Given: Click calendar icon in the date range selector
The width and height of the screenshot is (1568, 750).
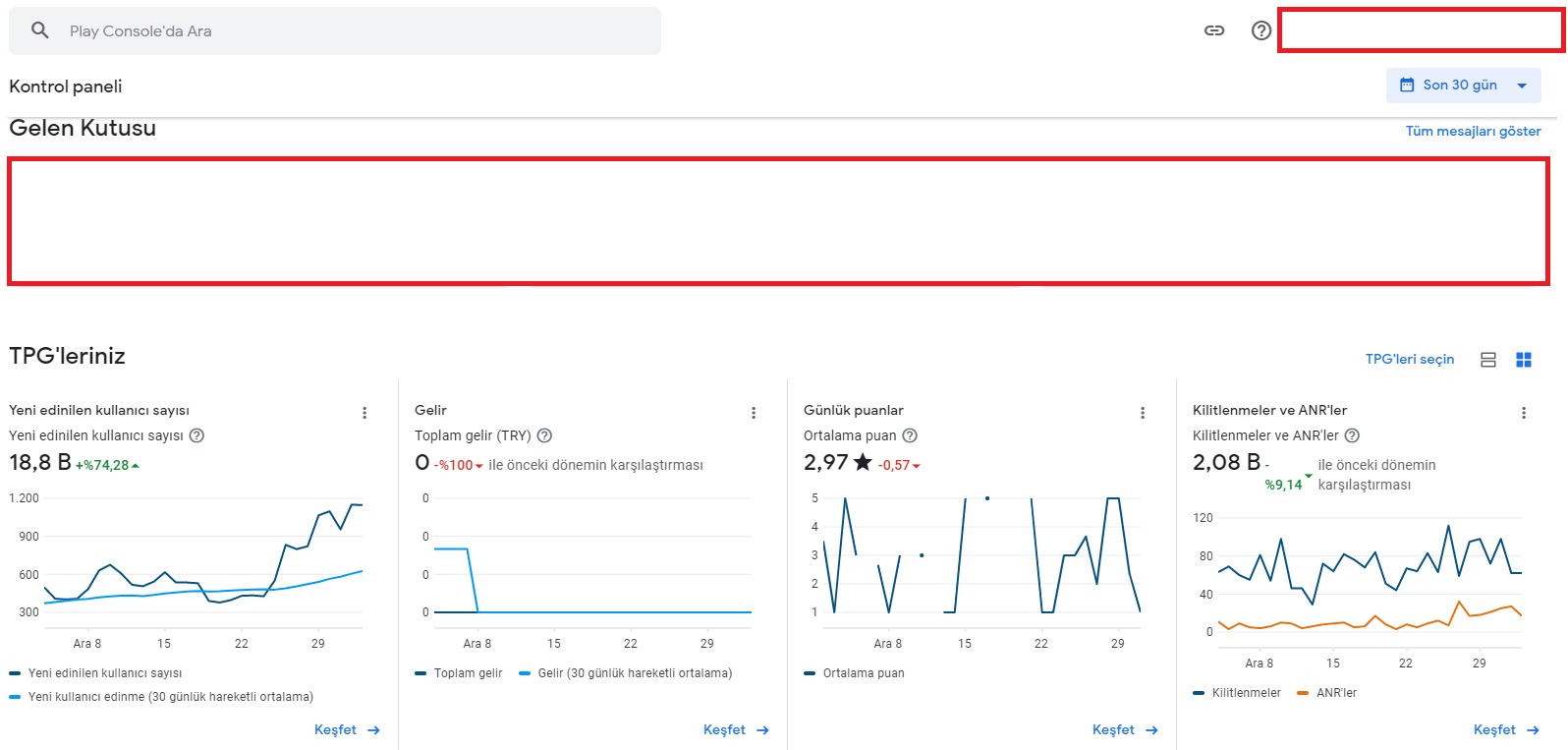Looking at the screenshot, I should [1407, 86].
